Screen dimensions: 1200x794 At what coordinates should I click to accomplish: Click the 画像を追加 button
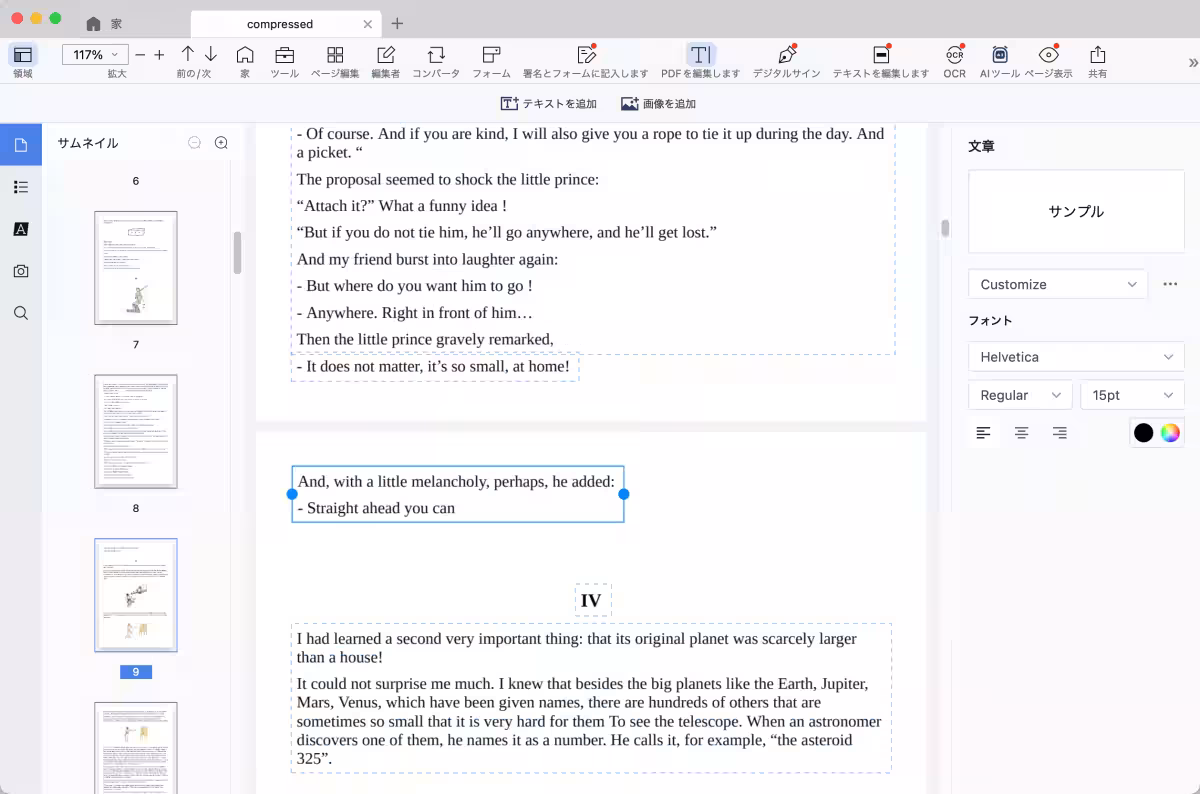[658, 104]
